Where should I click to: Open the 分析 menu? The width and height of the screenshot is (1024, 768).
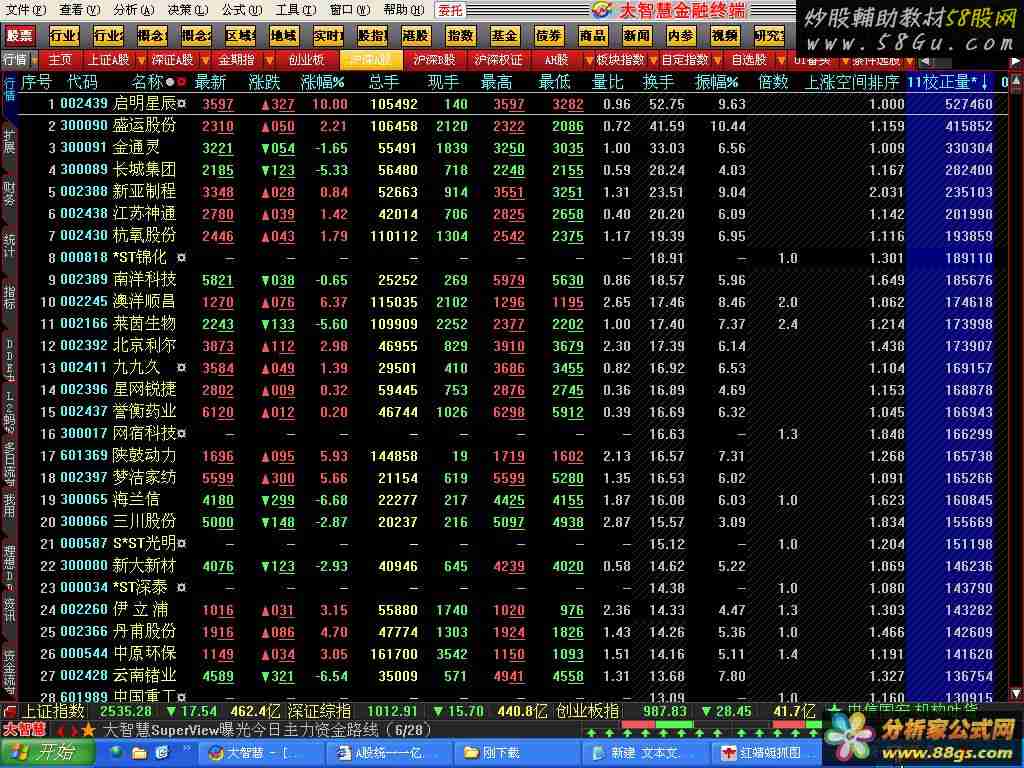tap(133, 10)
